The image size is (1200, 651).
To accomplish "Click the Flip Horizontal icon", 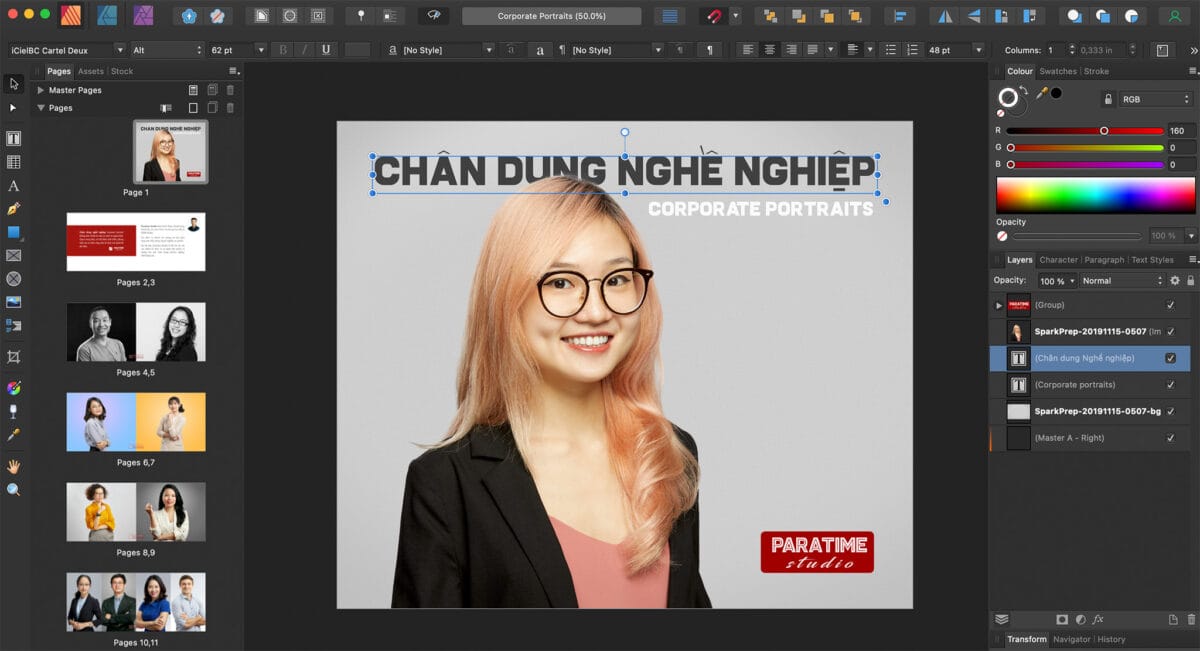I will point(943,16).
